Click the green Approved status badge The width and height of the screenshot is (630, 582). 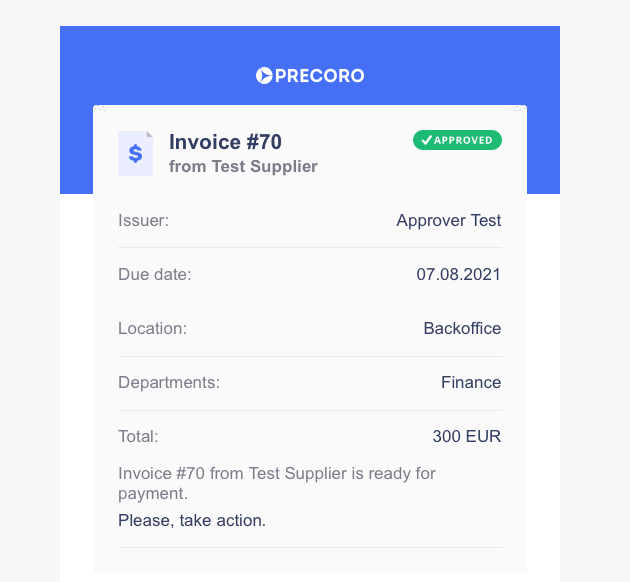[x=457, y=140]
